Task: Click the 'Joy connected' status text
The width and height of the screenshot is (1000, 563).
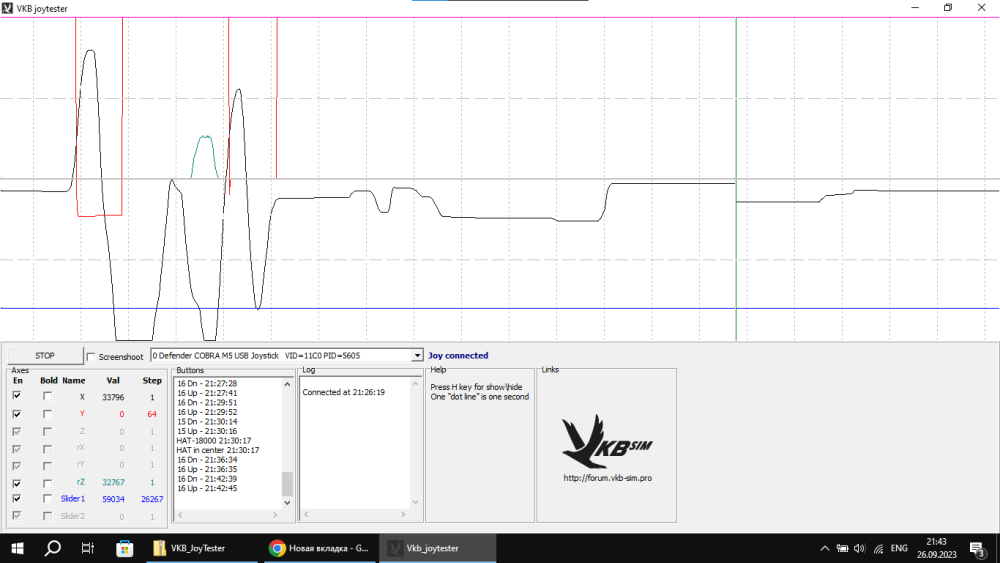Action: tap(458, 356)
